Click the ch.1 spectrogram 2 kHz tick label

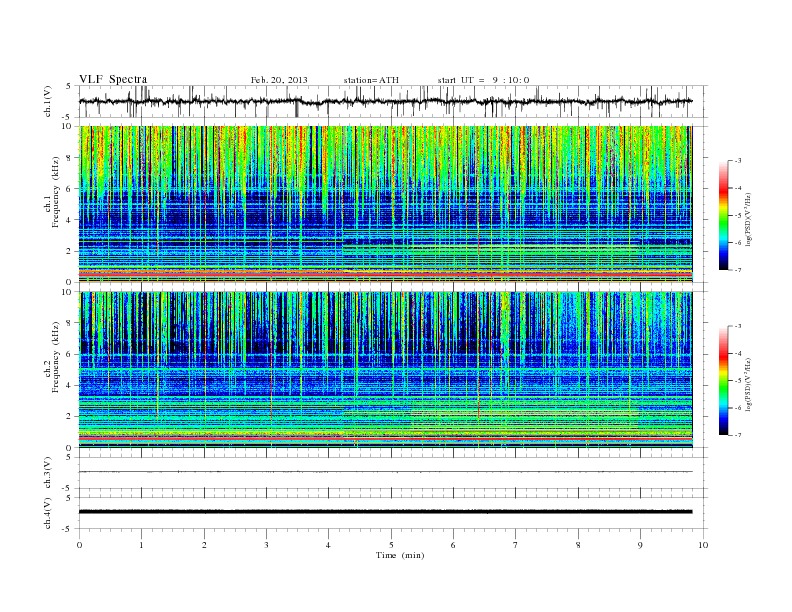tap(69, 251)
